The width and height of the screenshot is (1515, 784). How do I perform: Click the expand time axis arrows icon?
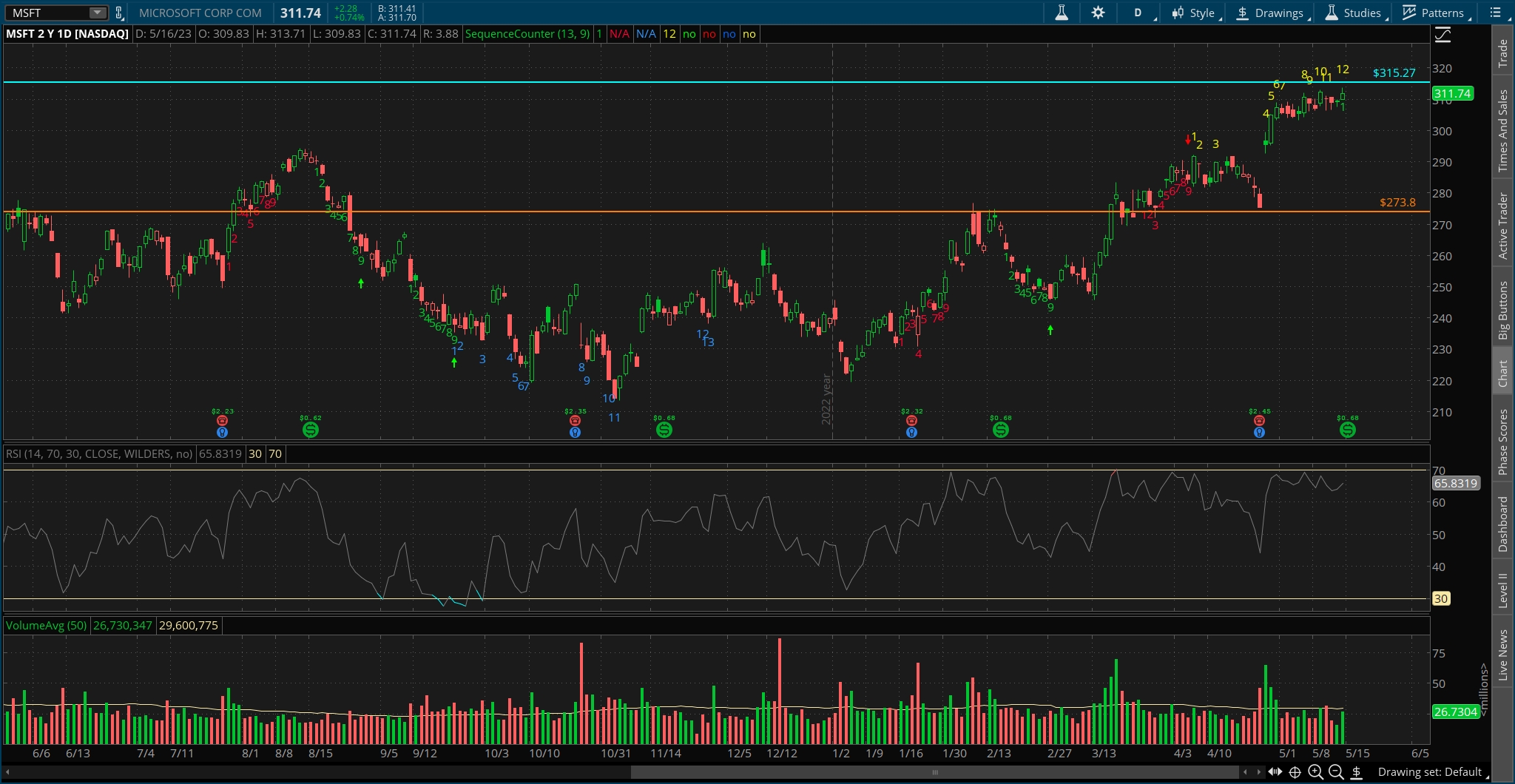click(1275, 772)
